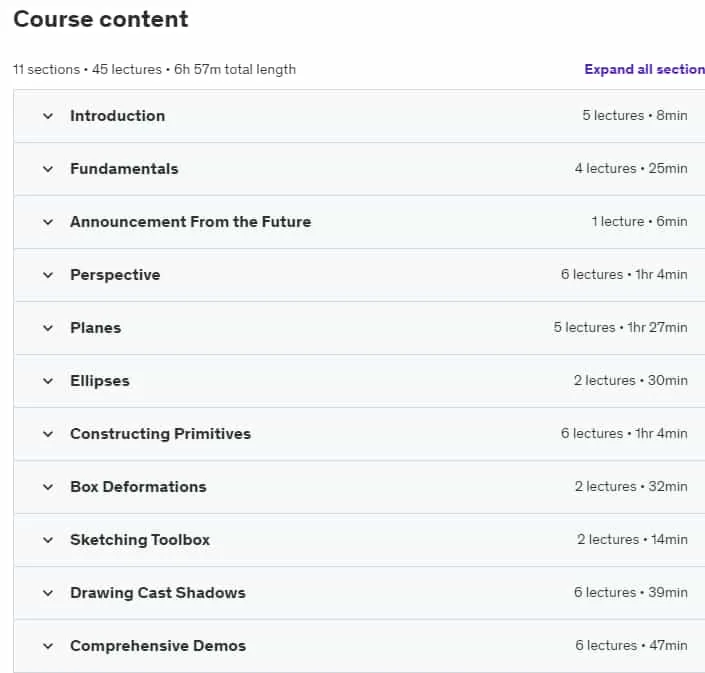Select the Perspective section heading
The image size is (705, 673).
115,275
